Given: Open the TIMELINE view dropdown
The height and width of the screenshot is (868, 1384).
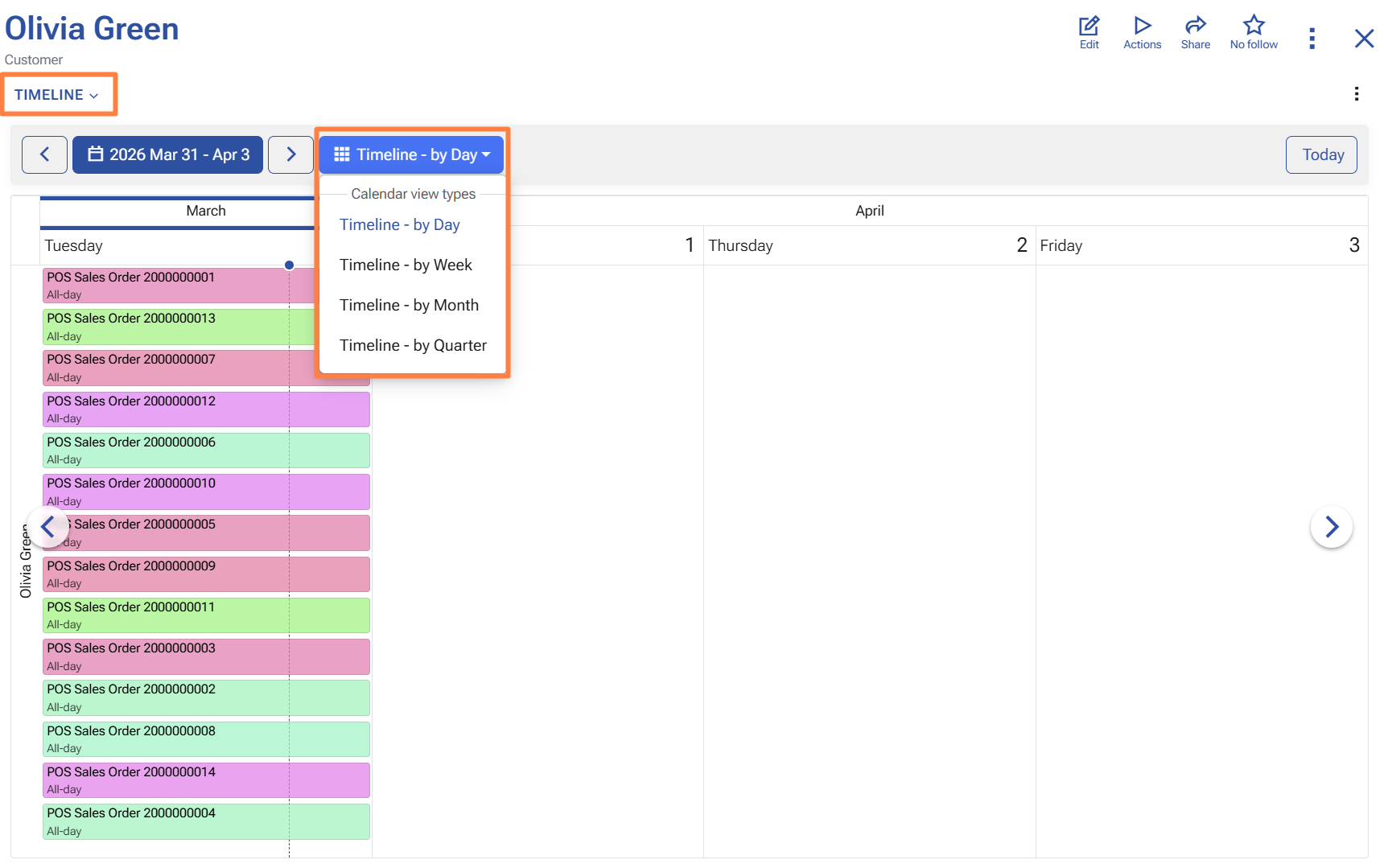Looking at the screenshot, I should coord(57,94).
